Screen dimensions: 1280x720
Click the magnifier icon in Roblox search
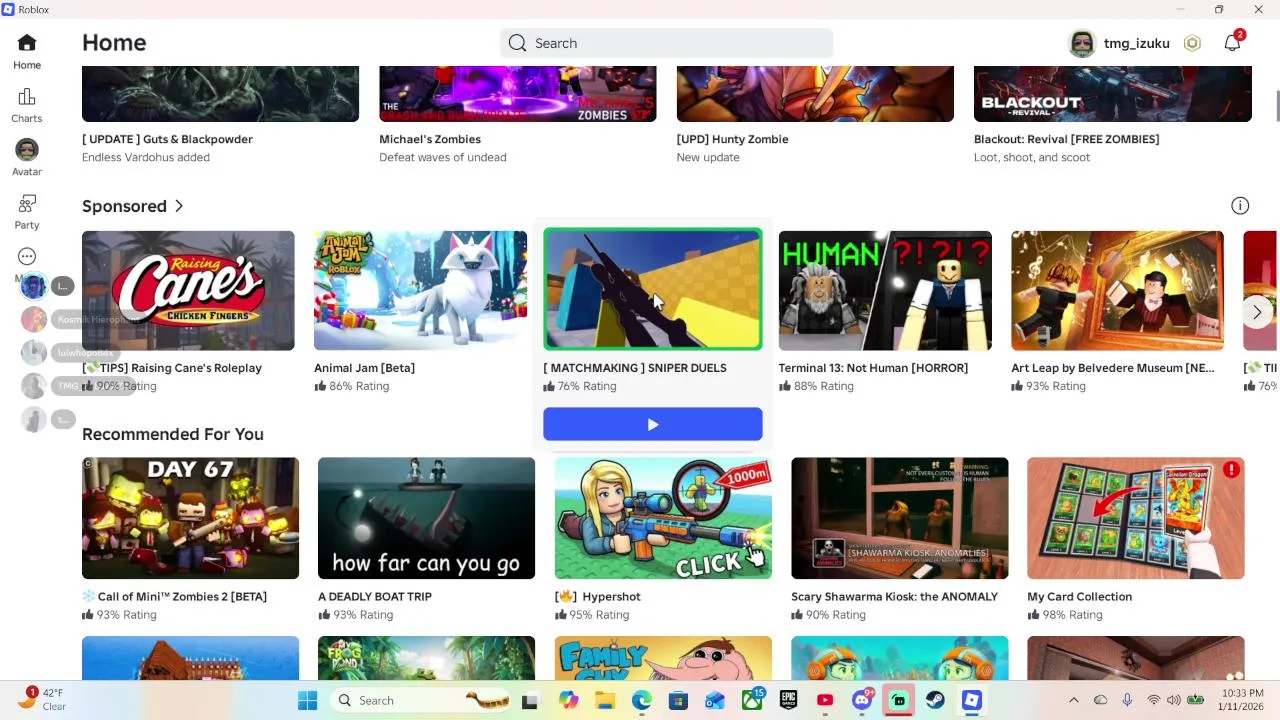coord(517,43)
